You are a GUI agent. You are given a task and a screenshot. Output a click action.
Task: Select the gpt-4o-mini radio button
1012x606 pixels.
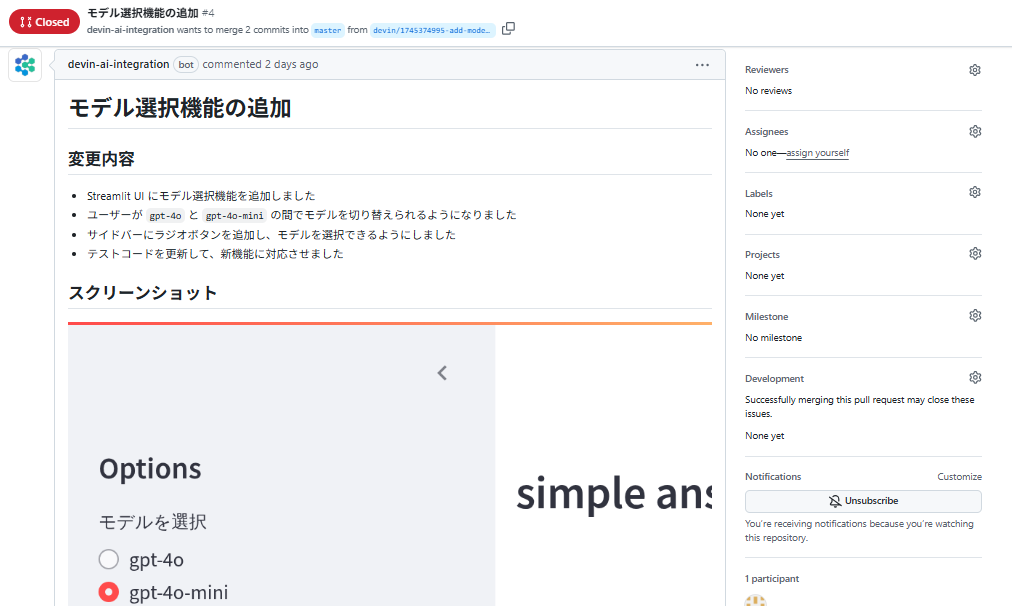pos(108,591)
